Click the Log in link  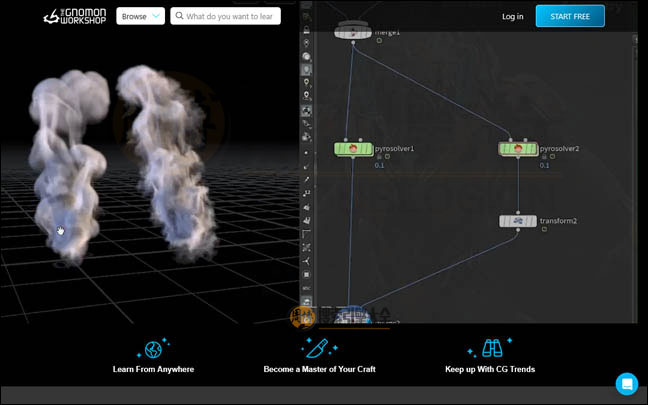(512, 17)
